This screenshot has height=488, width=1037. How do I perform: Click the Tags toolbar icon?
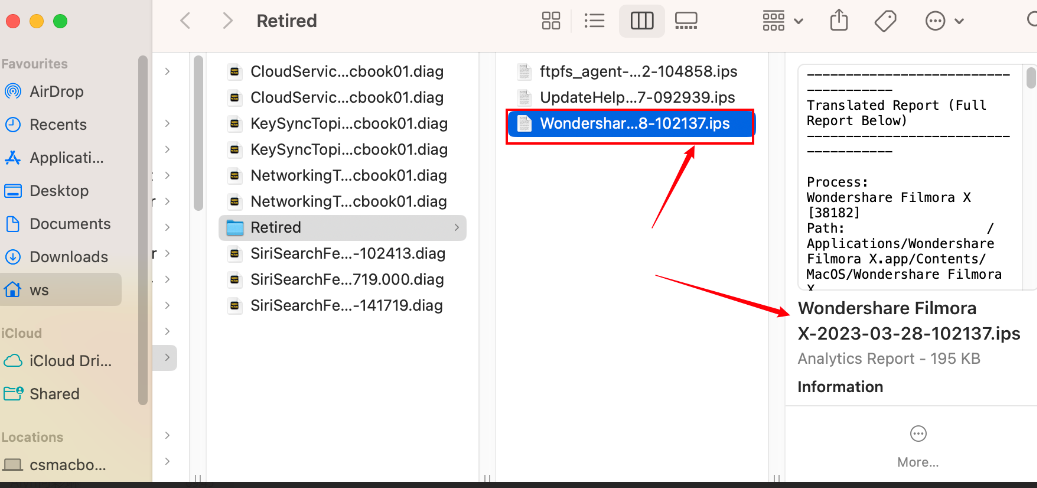tap(885, 21)
